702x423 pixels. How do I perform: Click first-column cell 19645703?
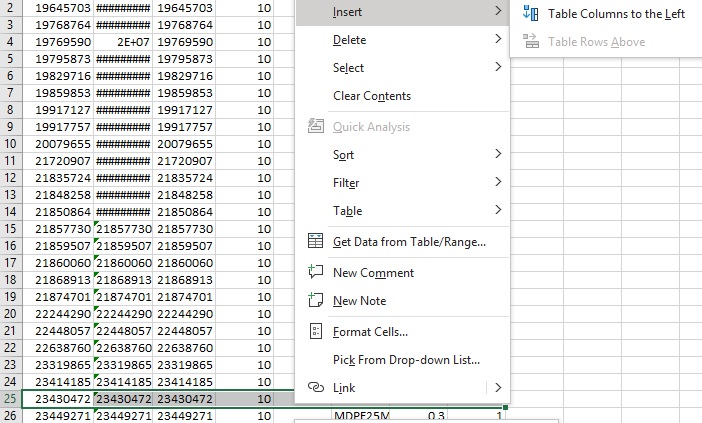tap(58, 8)
